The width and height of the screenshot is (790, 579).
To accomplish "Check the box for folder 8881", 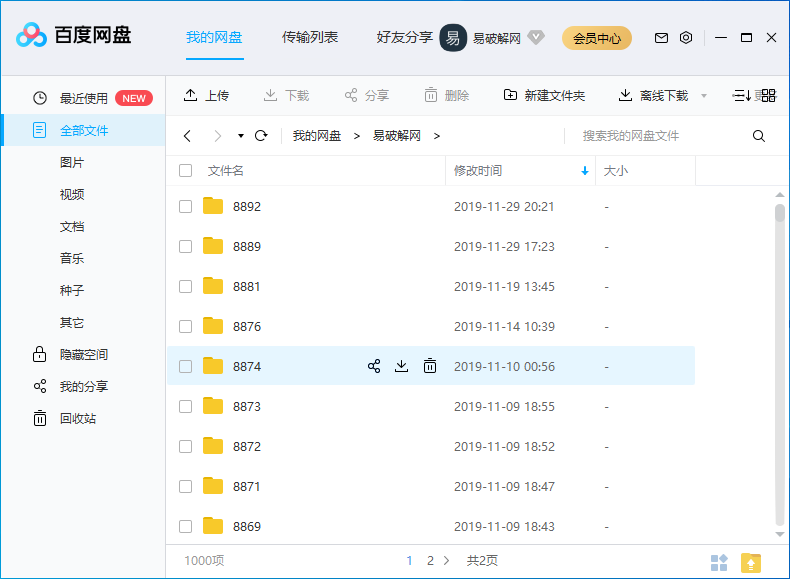I will [x=185, y=286].
